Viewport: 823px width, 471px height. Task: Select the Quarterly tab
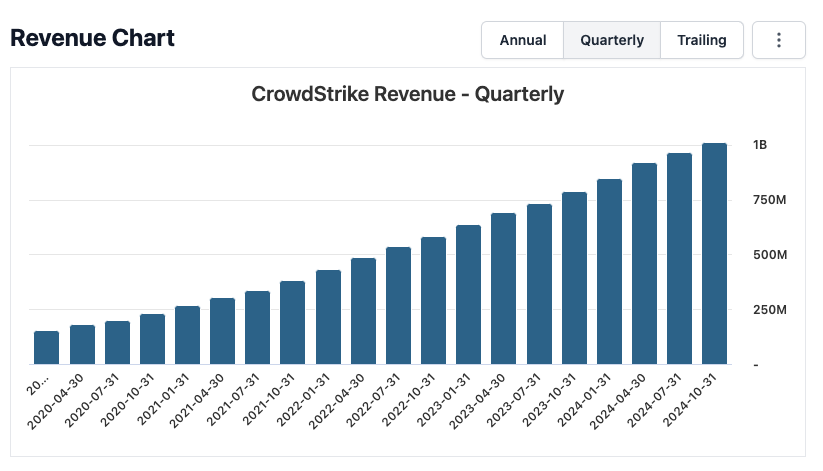point(612,40)
